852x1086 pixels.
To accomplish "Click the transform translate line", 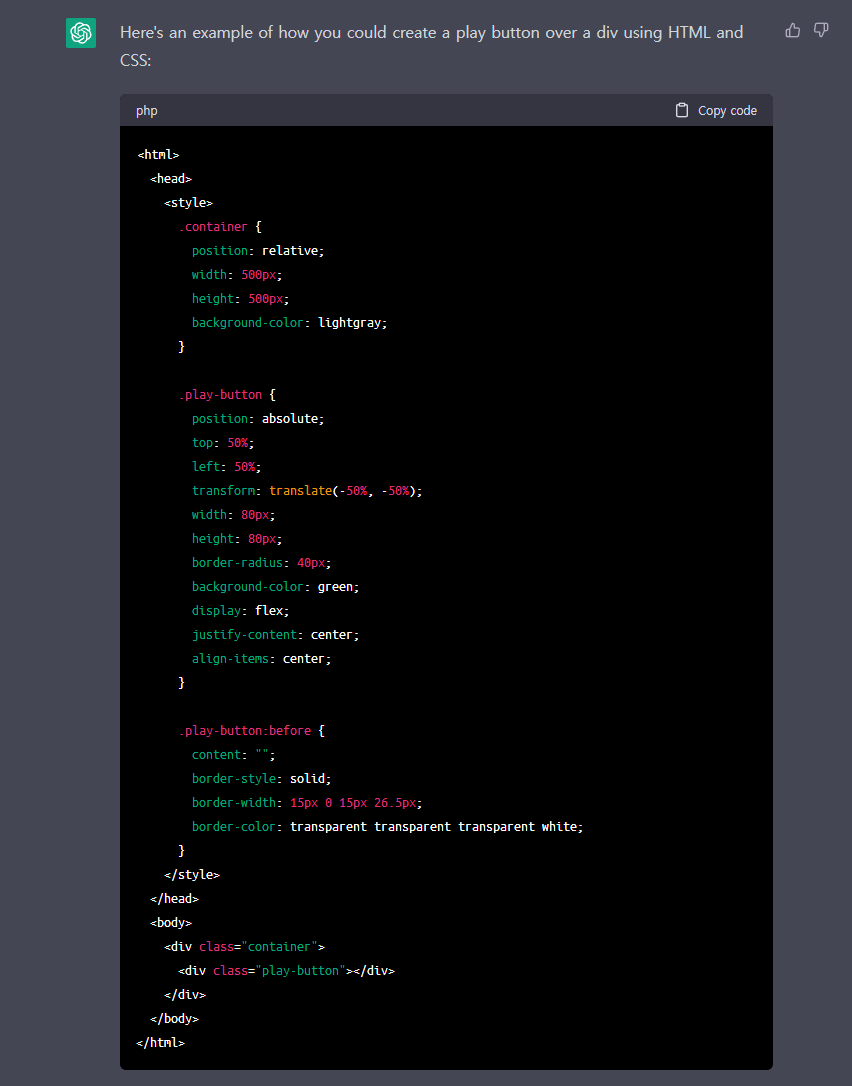I will 307,491.
